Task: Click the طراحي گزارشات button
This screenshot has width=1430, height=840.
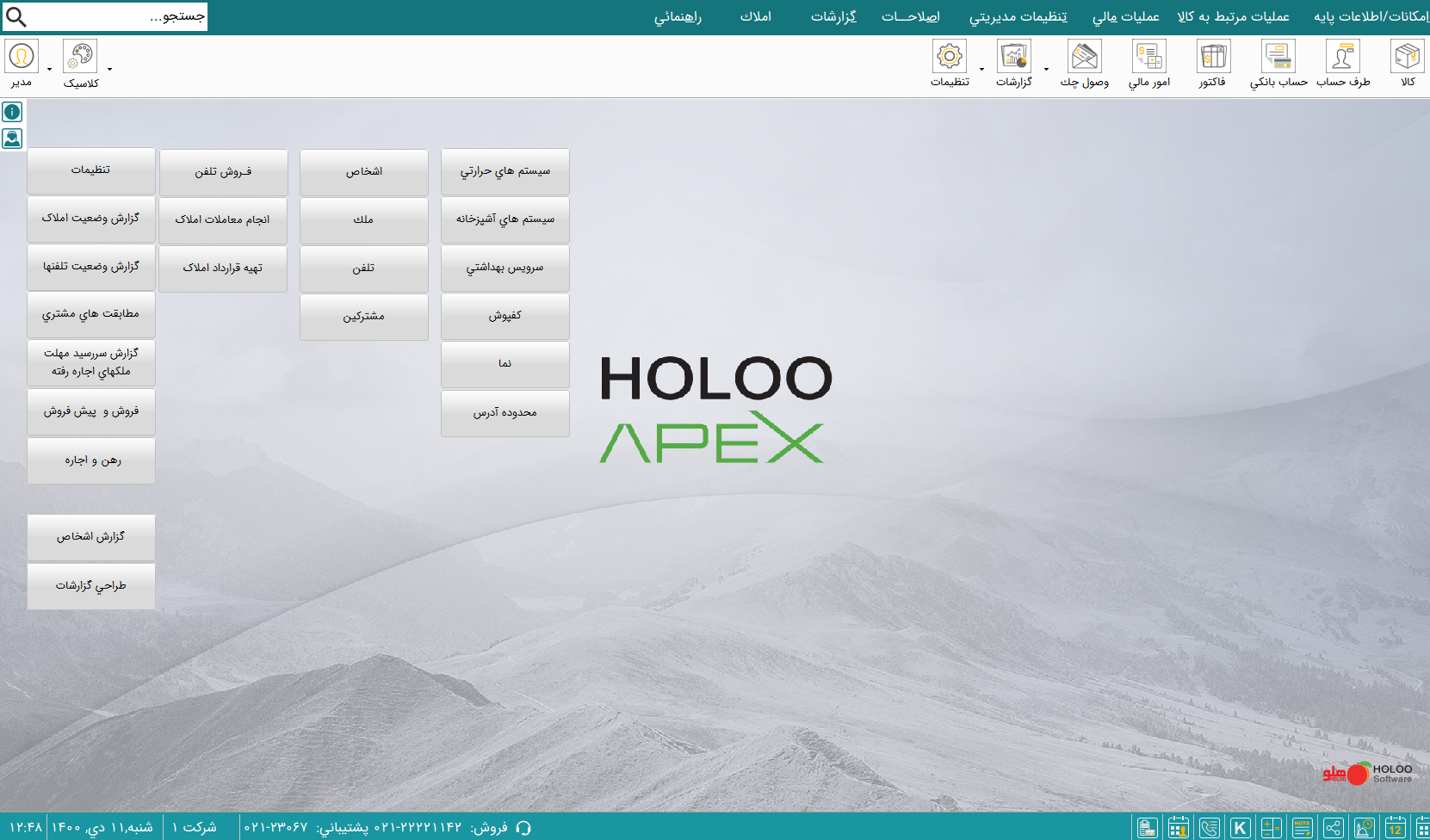Action: [91, 586]
